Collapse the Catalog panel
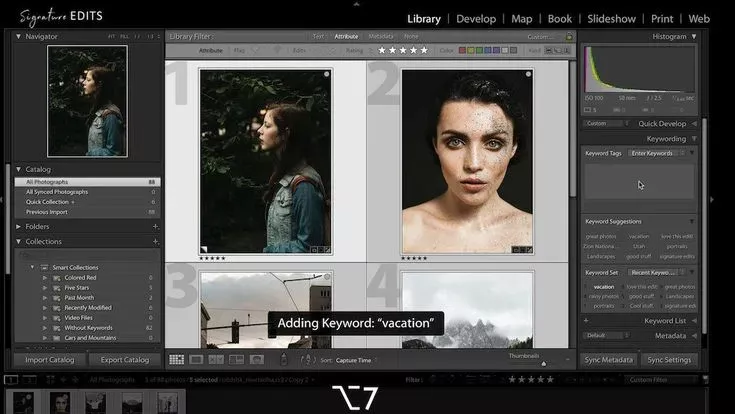 (x=18, y=169)
